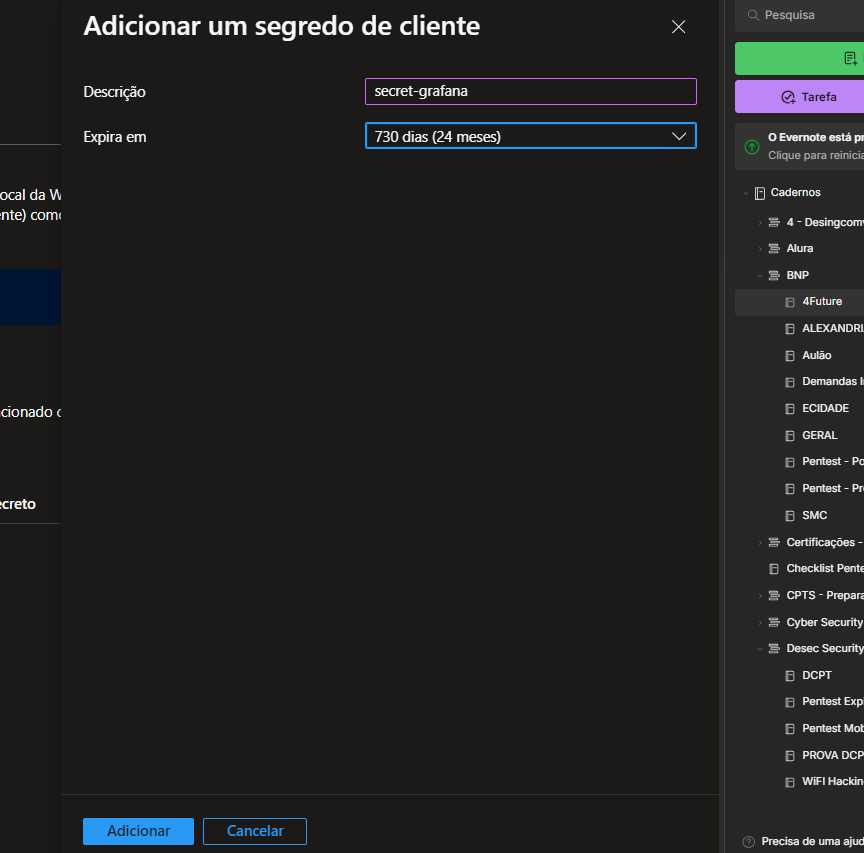Click the Alura stack icon
Image resolution: width=864 pixels, height=853 pixels.
pos(774,249)
